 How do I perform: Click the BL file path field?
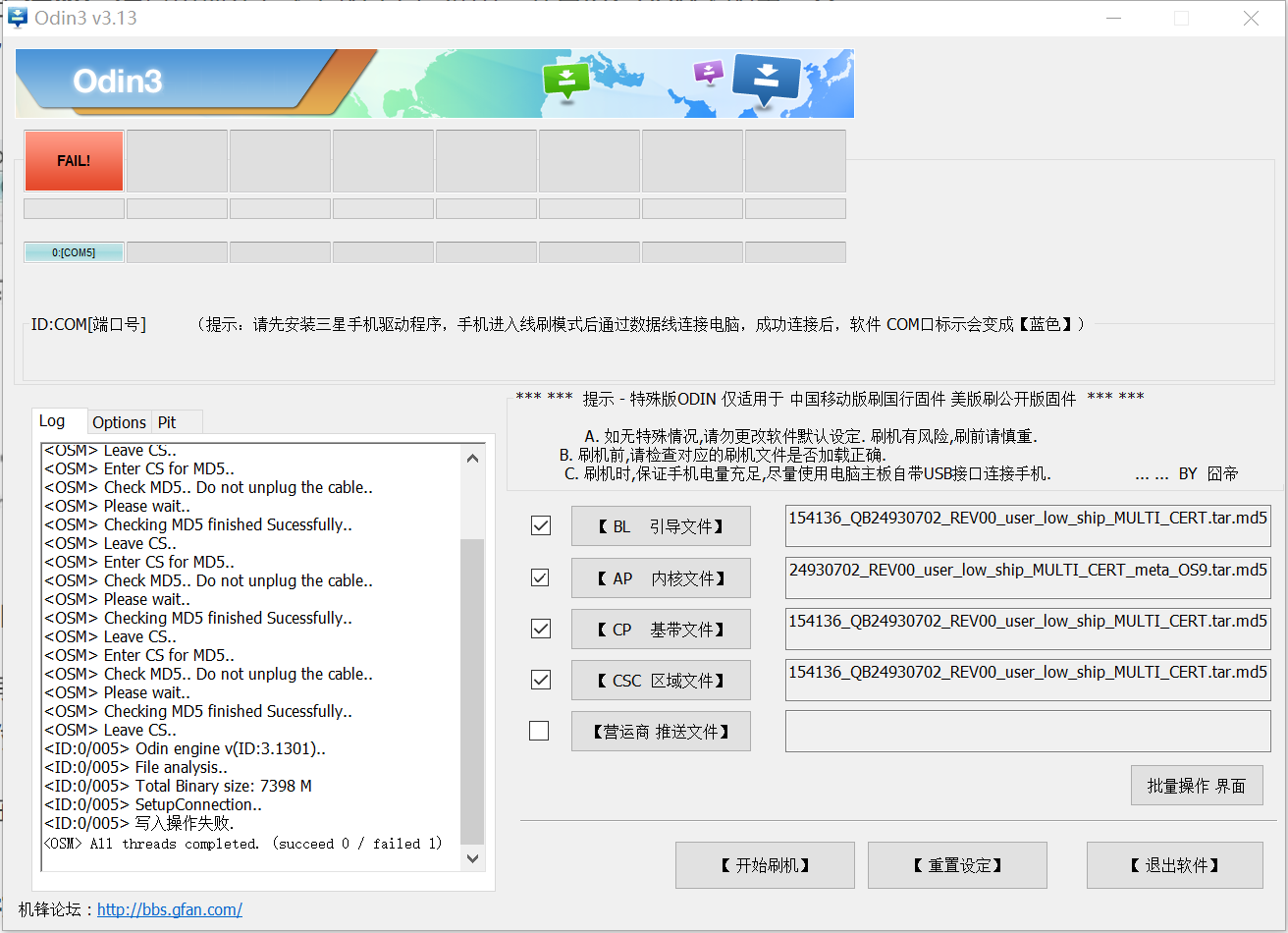tap(1028, 525)
